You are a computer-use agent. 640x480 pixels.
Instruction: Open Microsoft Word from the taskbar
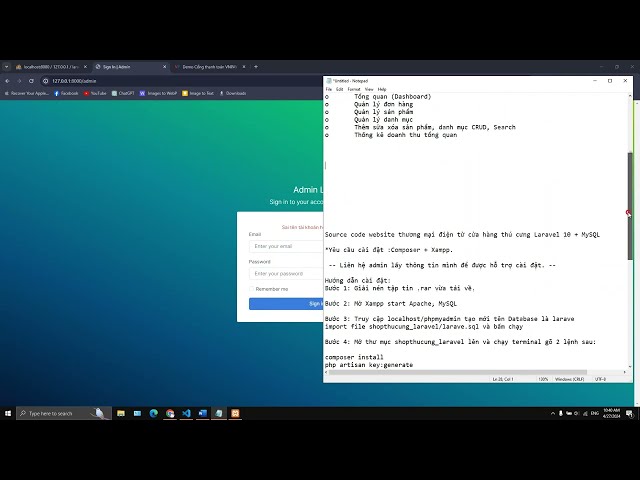[x=202, y=413]
